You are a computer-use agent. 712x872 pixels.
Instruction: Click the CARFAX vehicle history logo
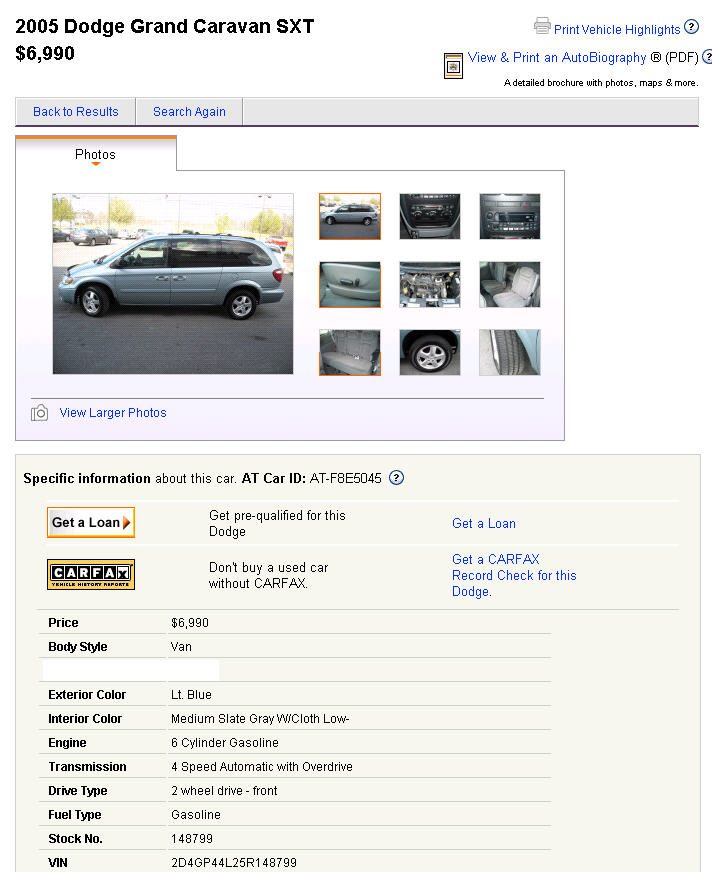pyautogui.click(x=91, y=574)
